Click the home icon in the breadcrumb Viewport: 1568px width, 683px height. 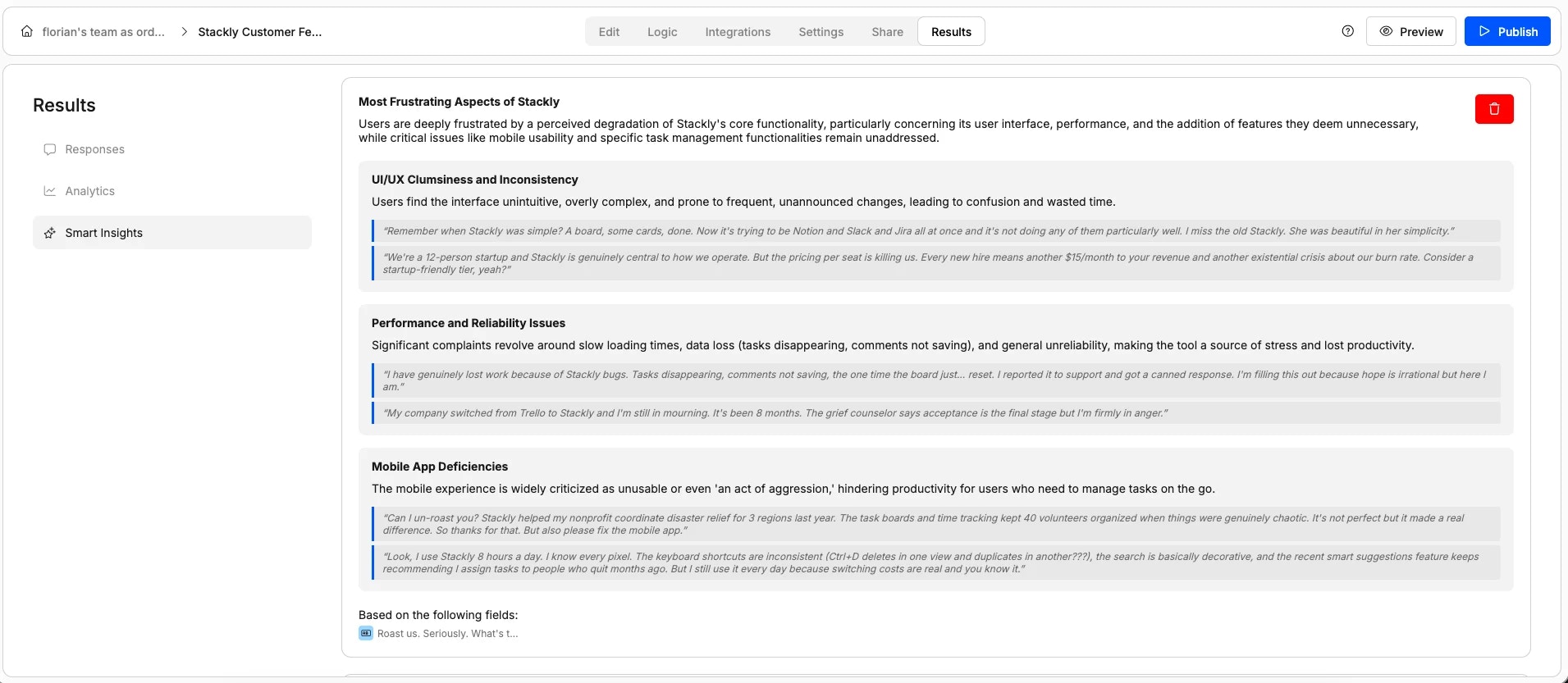click(x=27, y=31)
